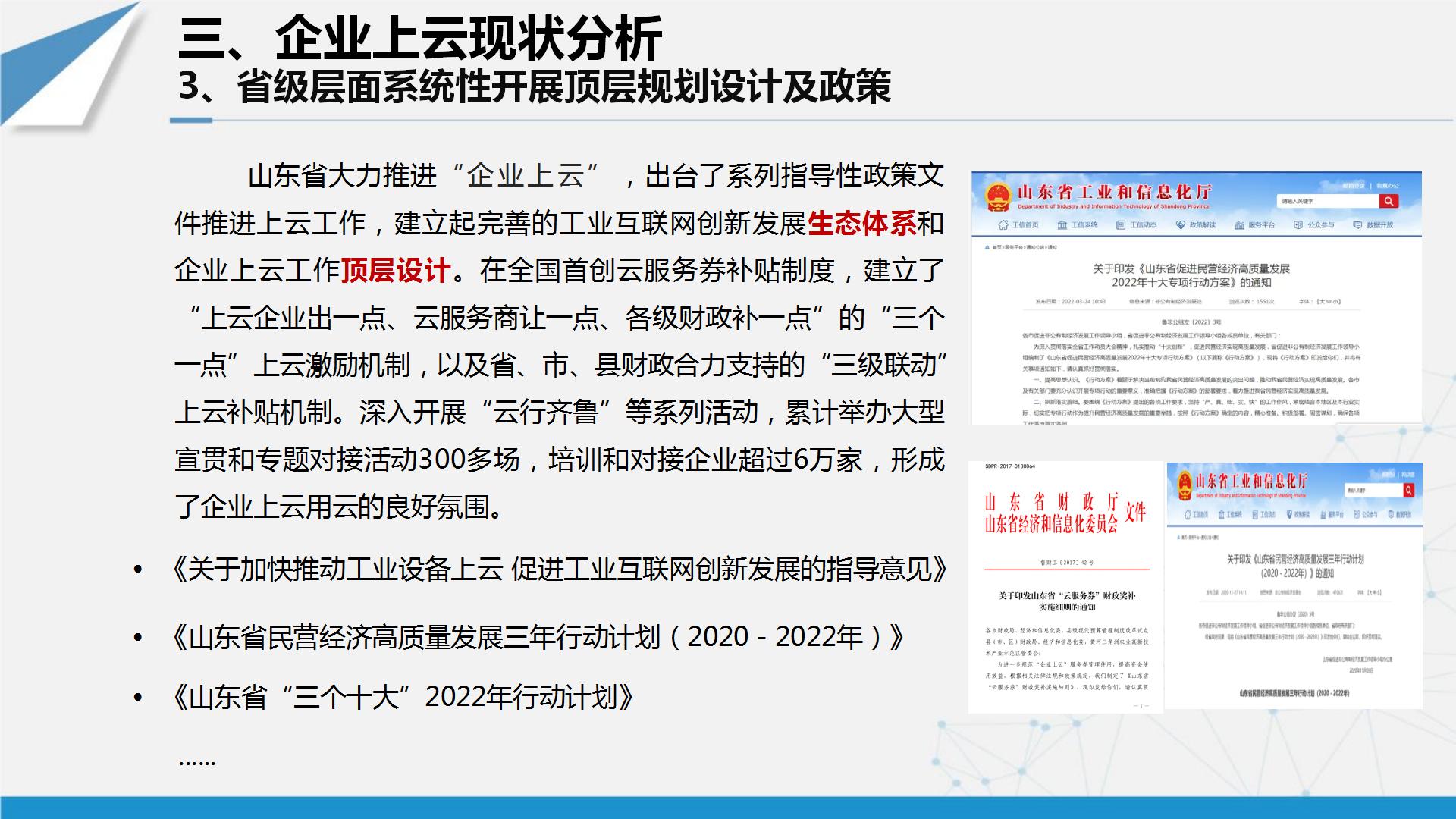Open the 数据开放 menu label on the 十大专项行动方案 webpage
Viewport: 1456px width, 819px height.
click(x=1380, y=224)
